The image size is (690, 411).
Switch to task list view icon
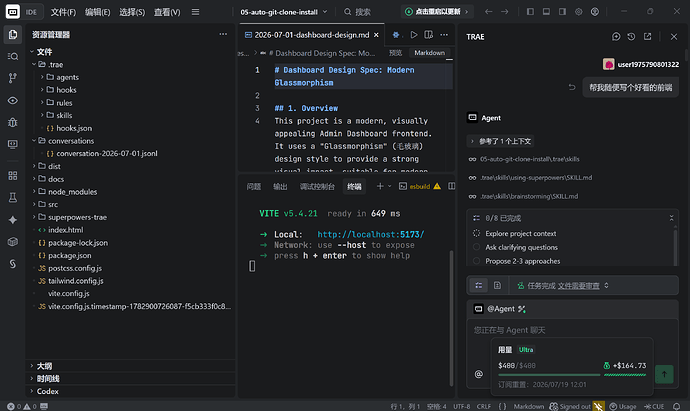[479, 286]
